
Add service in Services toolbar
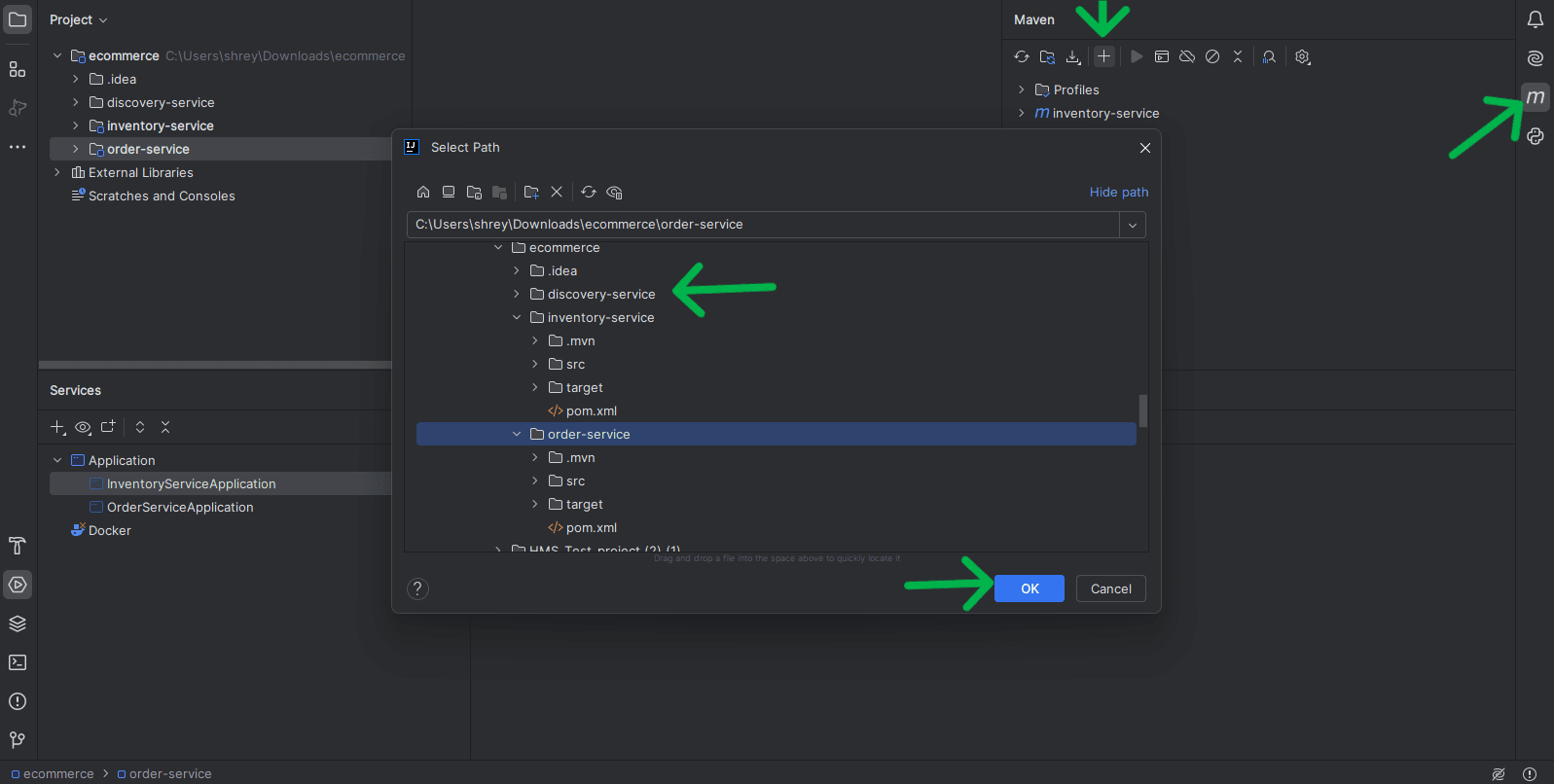click(x=57, y=427)
